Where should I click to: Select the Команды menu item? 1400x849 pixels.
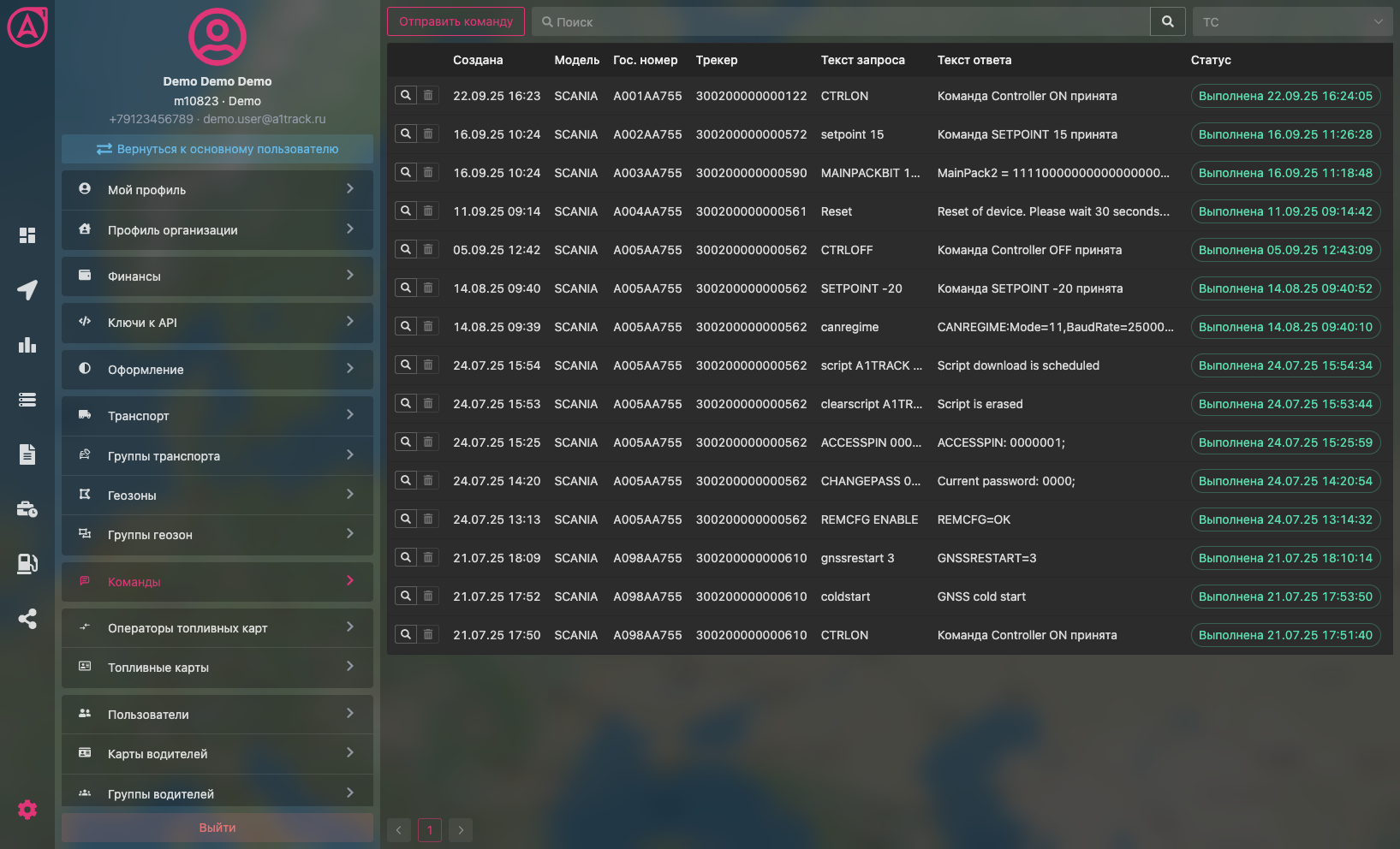coord(217,582)
